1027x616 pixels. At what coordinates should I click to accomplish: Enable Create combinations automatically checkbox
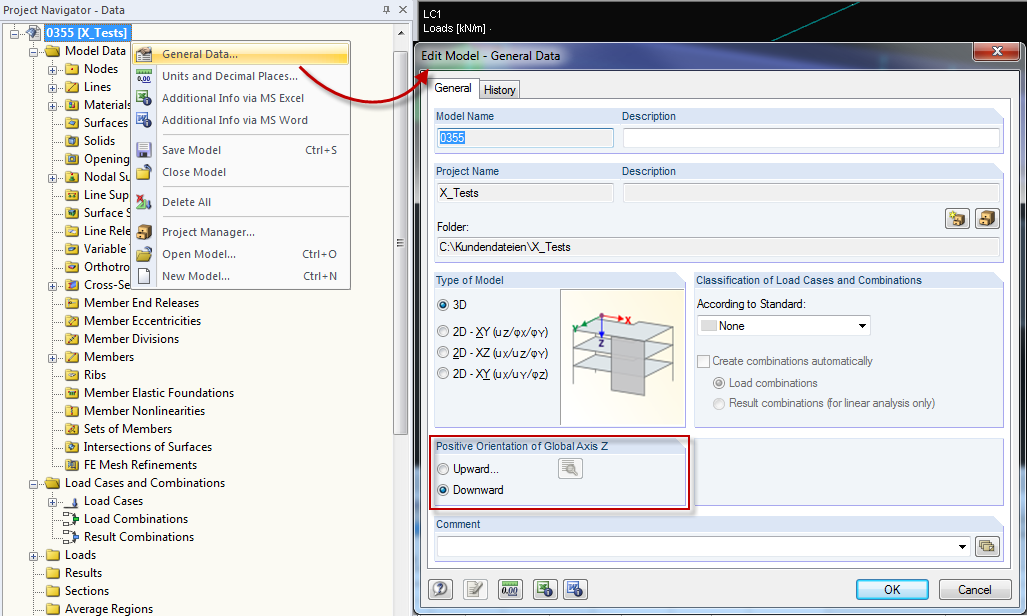click(703, 361)
